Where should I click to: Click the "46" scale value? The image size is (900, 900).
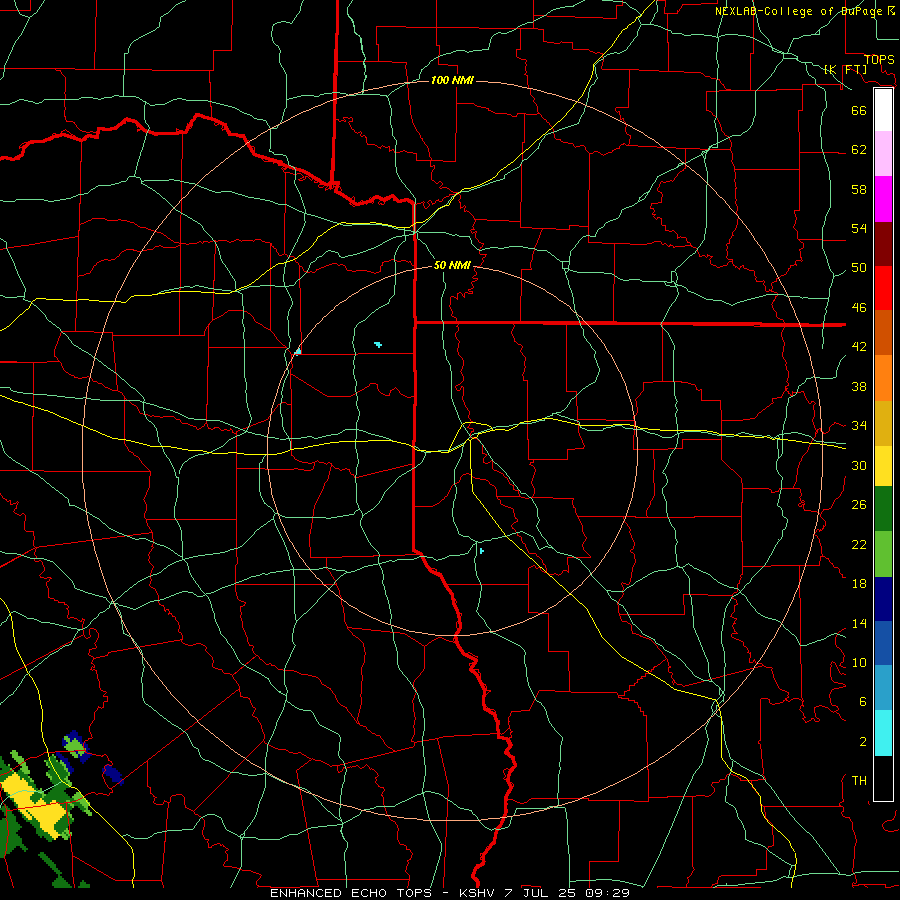click(859, 308)
